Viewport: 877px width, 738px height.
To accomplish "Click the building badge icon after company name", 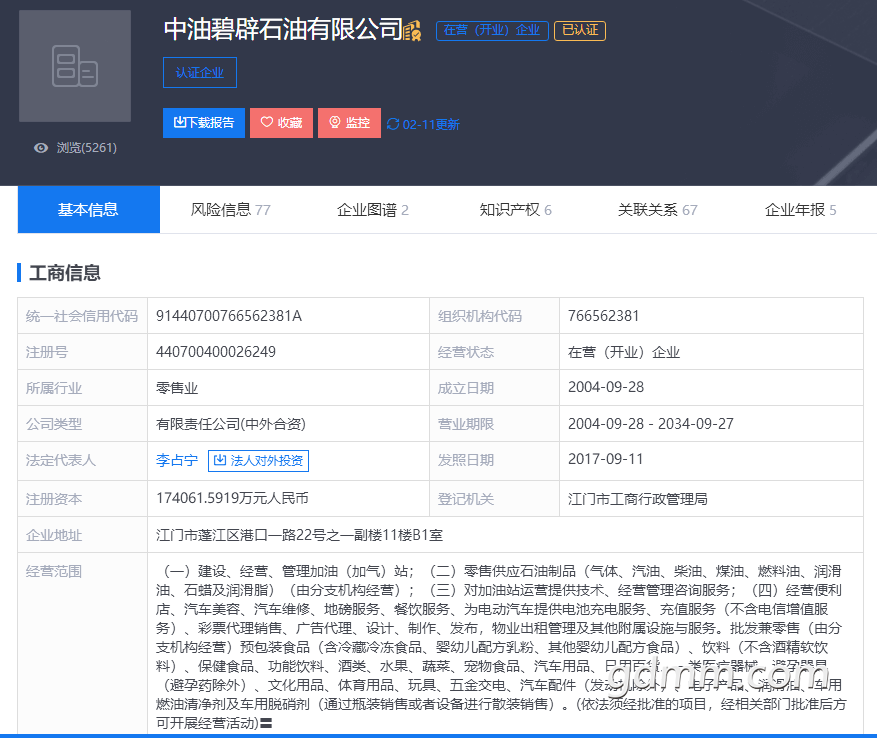I will [412, 30].
